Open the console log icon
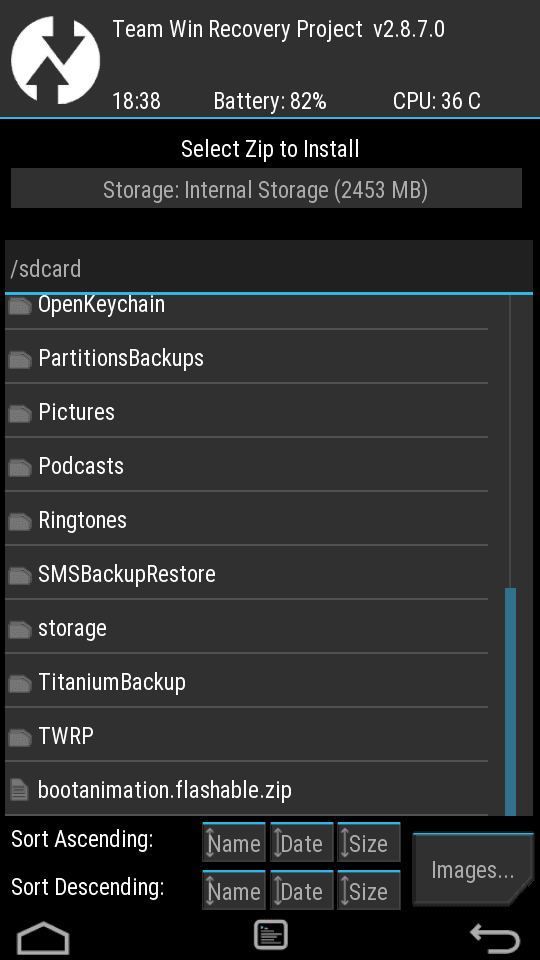The width and height of the screenshot is (540, 960). [271, 935]
